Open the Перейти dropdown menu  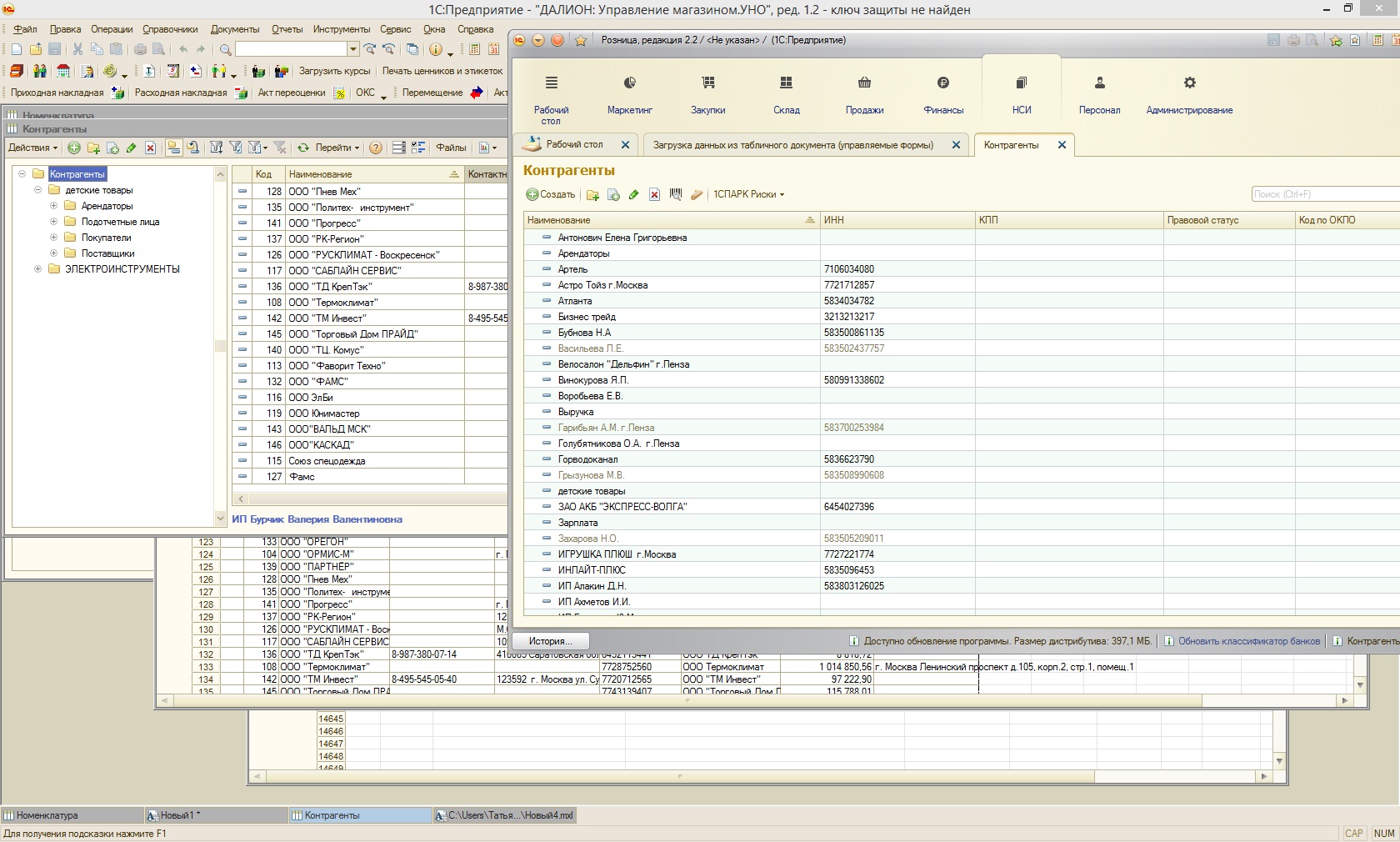click(337, 148)
